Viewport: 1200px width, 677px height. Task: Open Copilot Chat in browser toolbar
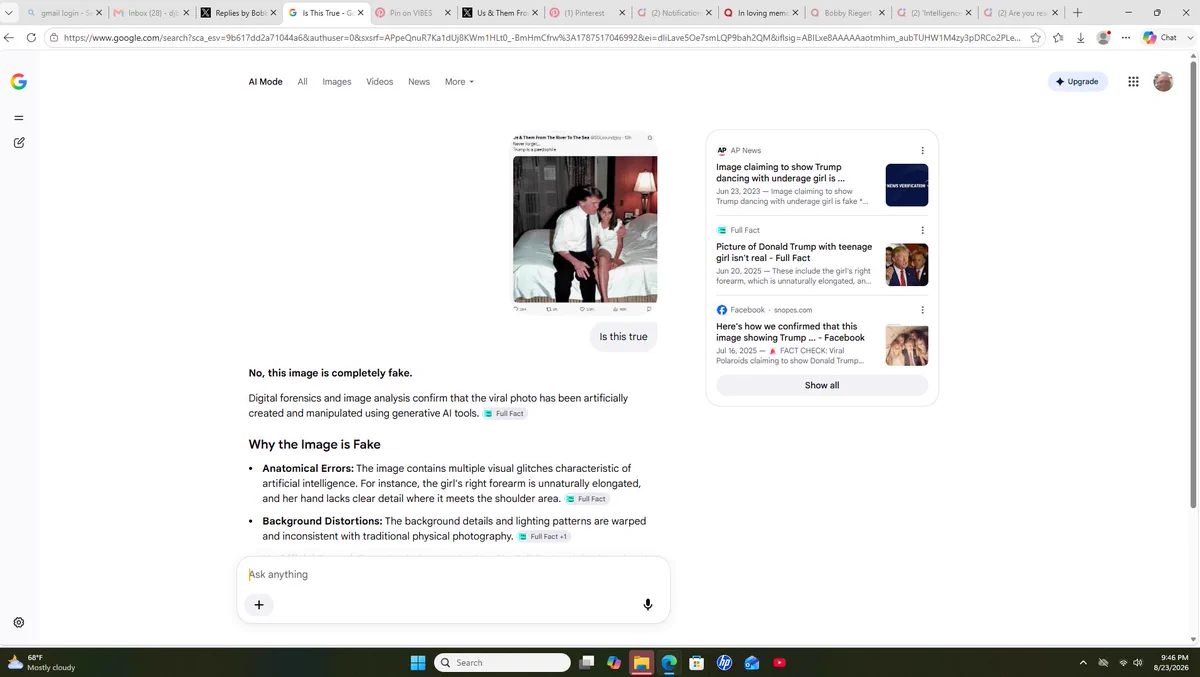click(x=1160, y=37)
